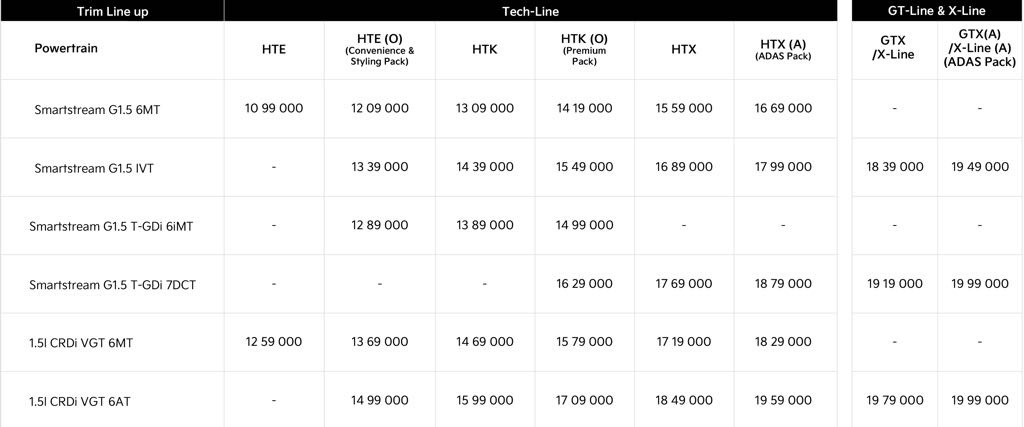Image resolution: width=1024 pixels, height=427 pixels.
Task: Click the 18 39 000 GTX price
Action: 894,167
